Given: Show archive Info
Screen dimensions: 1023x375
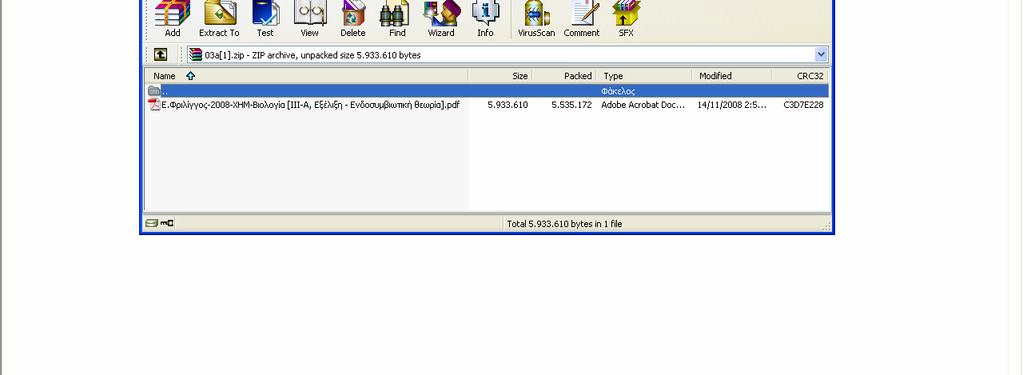Looking at the screenshot, I should 485,19.
